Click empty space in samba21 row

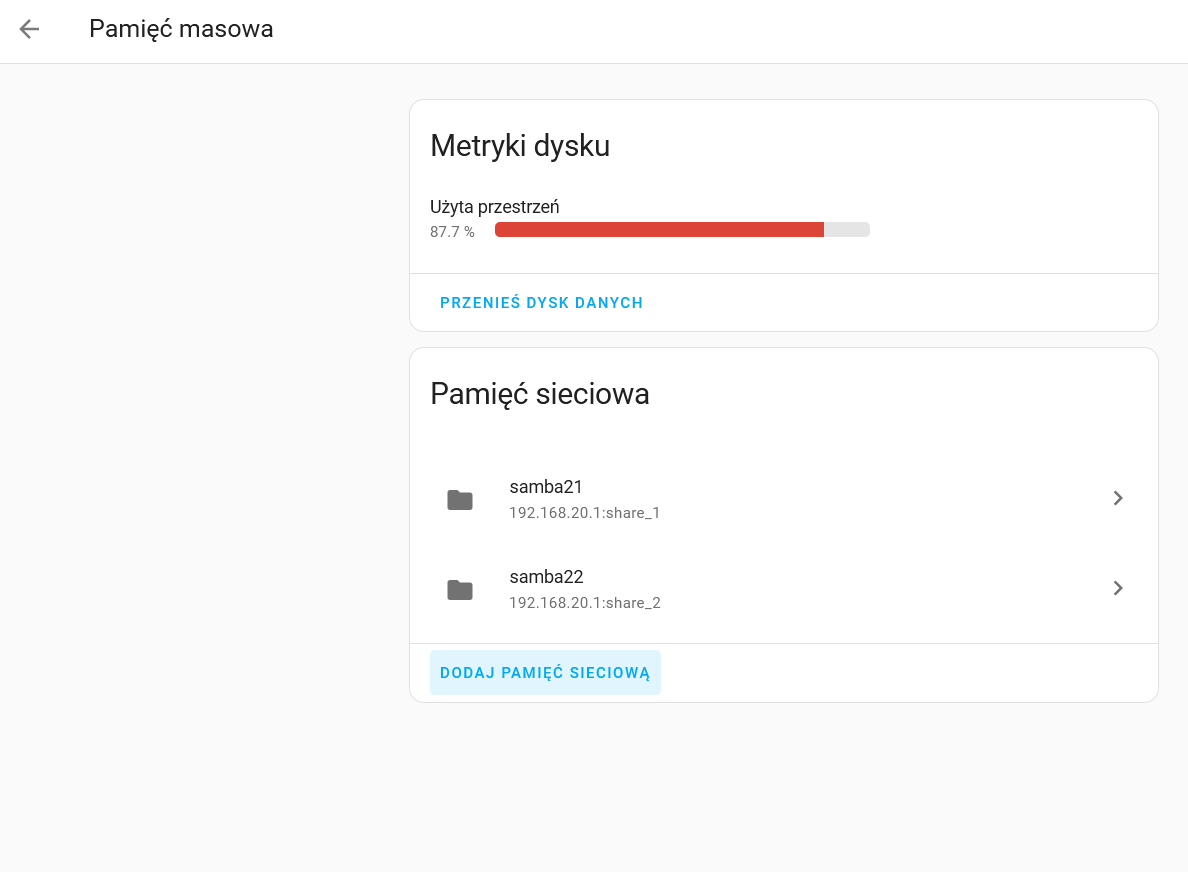[x=850, y=498]
